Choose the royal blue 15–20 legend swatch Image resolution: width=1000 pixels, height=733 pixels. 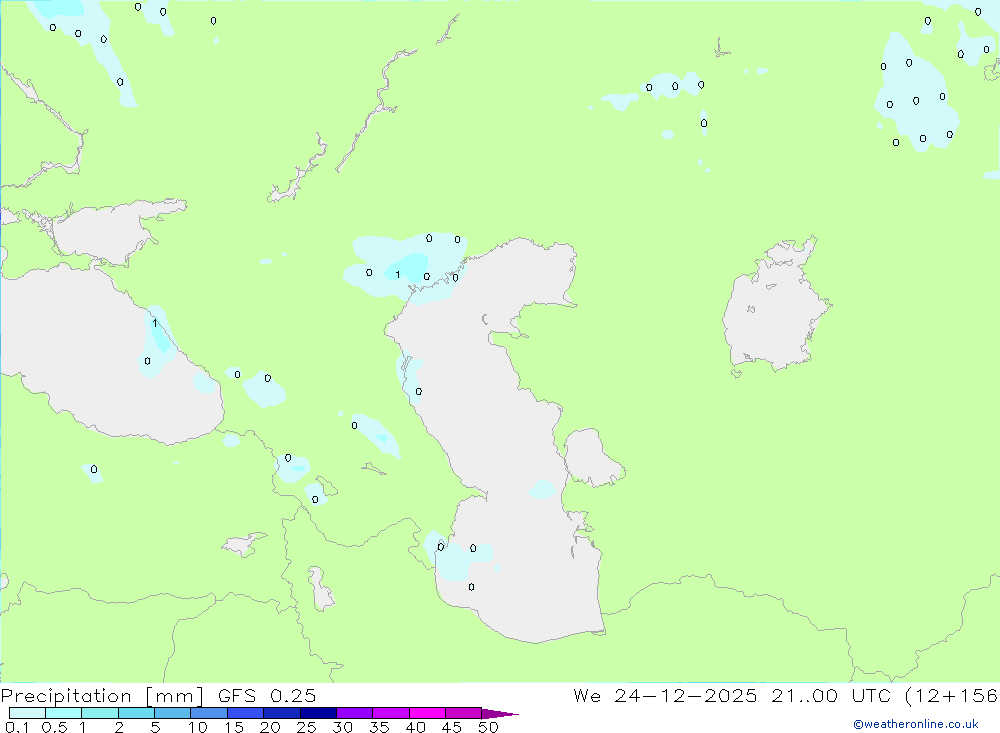tap(246, 713)
